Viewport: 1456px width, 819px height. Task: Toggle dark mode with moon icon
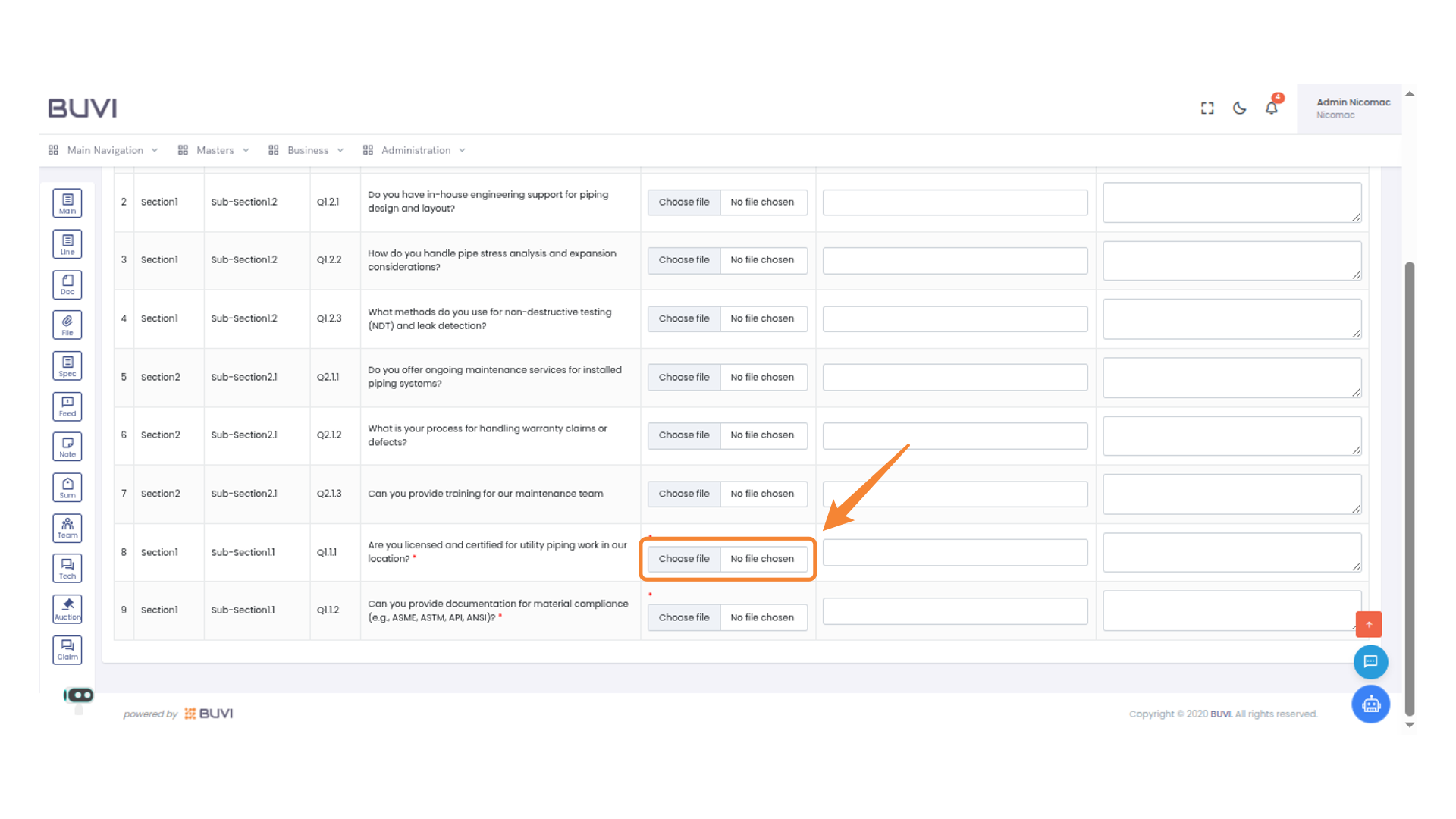1239,108
